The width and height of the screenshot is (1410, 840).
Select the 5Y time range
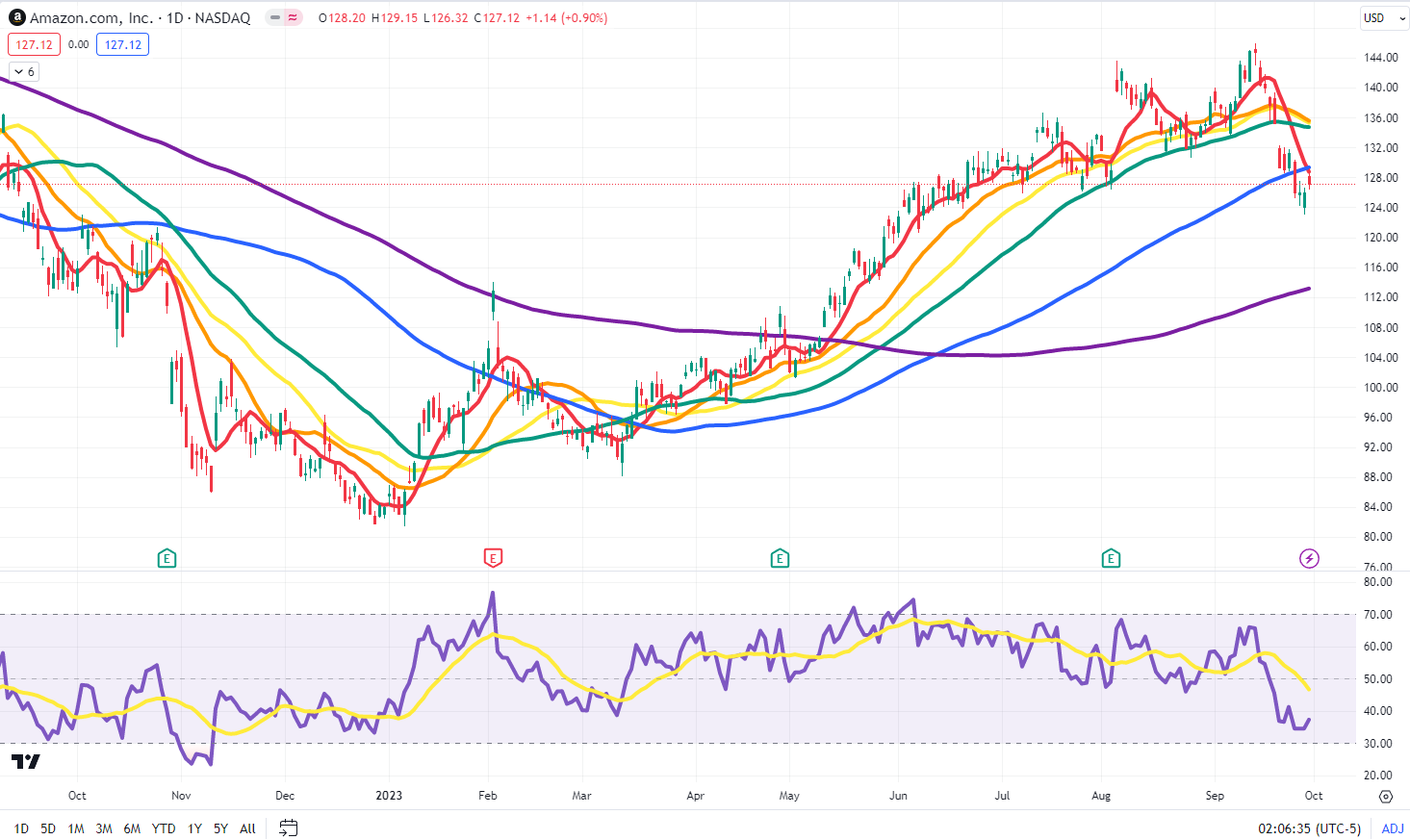[x=220, y=828]
